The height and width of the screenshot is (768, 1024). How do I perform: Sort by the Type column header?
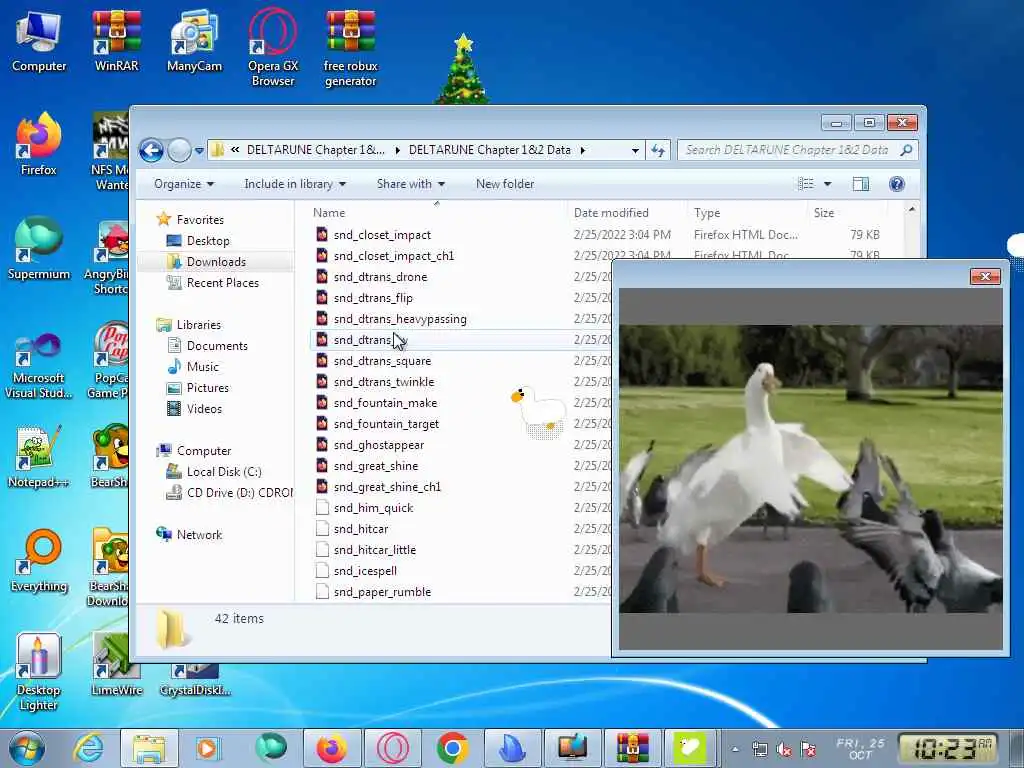pos(707,213)
